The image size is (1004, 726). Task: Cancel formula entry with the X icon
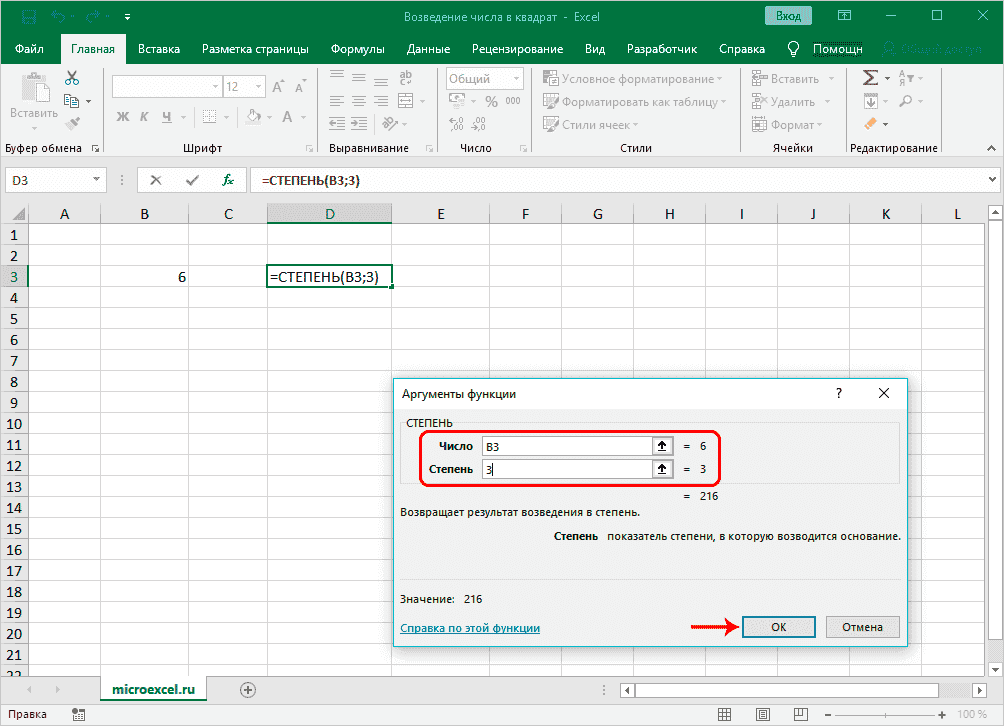coord(155,180)
